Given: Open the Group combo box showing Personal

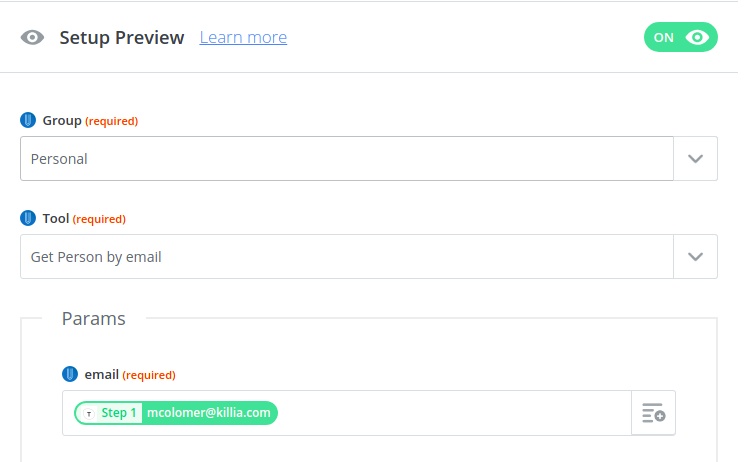Looking at the screenshot, I should point(346,159).
